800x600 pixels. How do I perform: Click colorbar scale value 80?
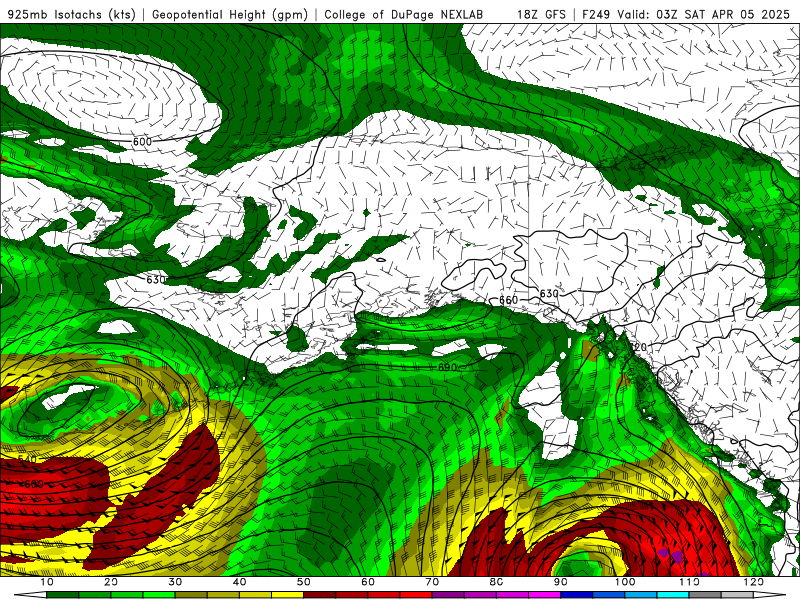click(496, 582)
